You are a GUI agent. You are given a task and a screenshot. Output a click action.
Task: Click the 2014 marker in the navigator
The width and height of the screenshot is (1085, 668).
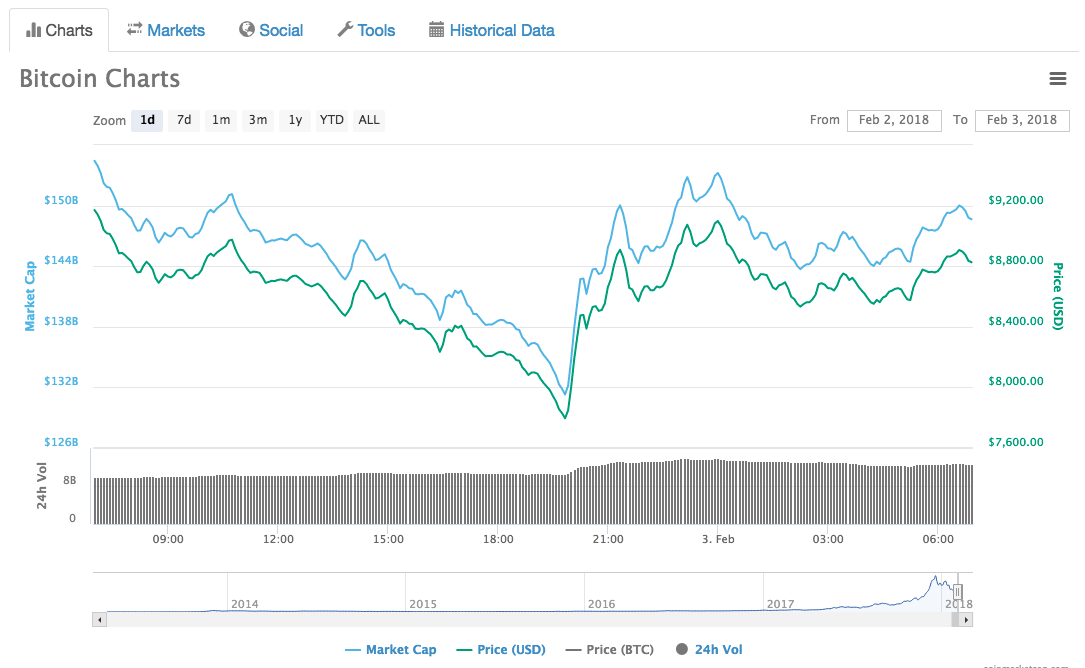[244, 604]
